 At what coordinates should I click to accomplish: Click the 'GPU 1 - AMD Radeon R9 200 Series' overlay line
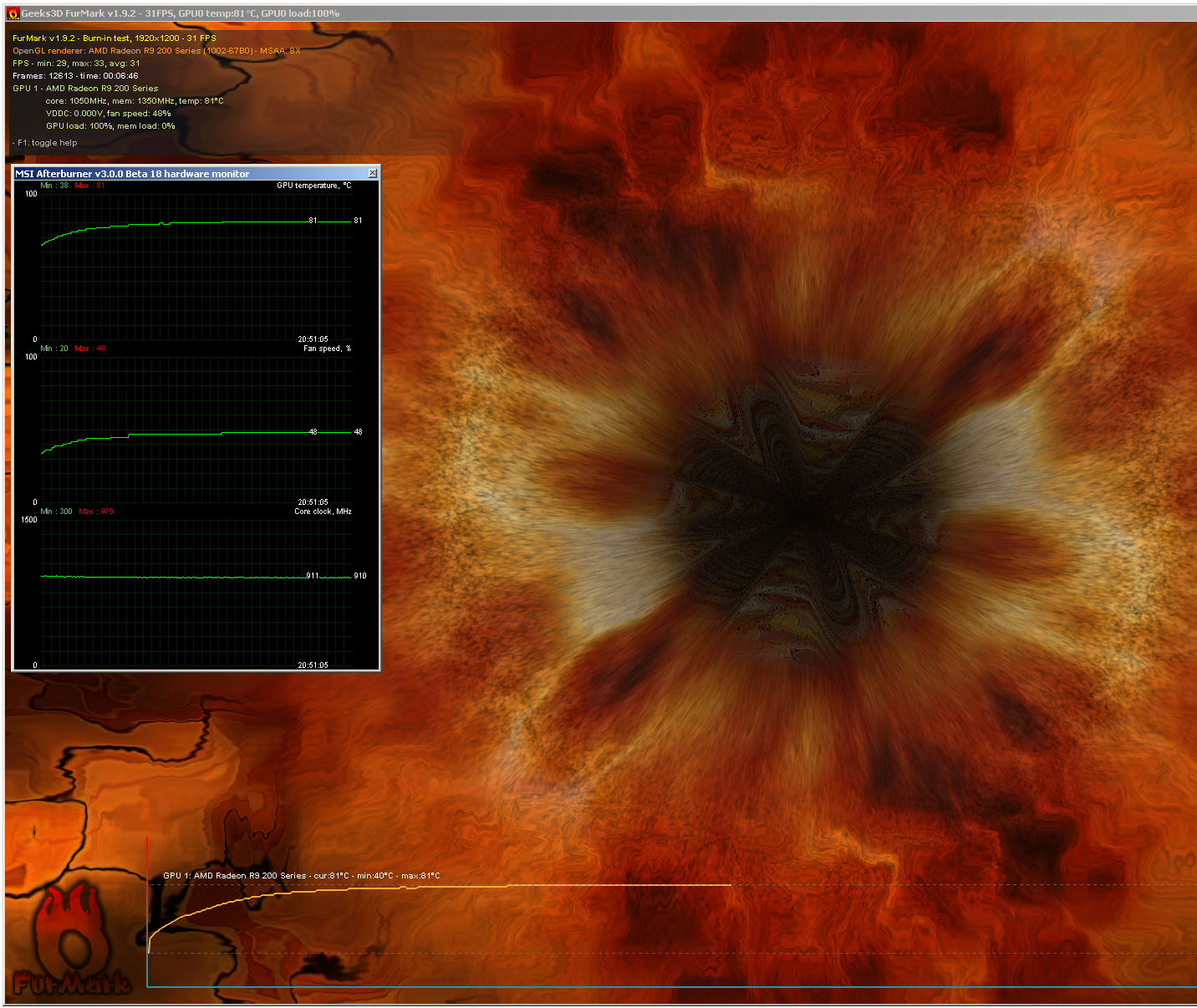click(x=85, y=89)
